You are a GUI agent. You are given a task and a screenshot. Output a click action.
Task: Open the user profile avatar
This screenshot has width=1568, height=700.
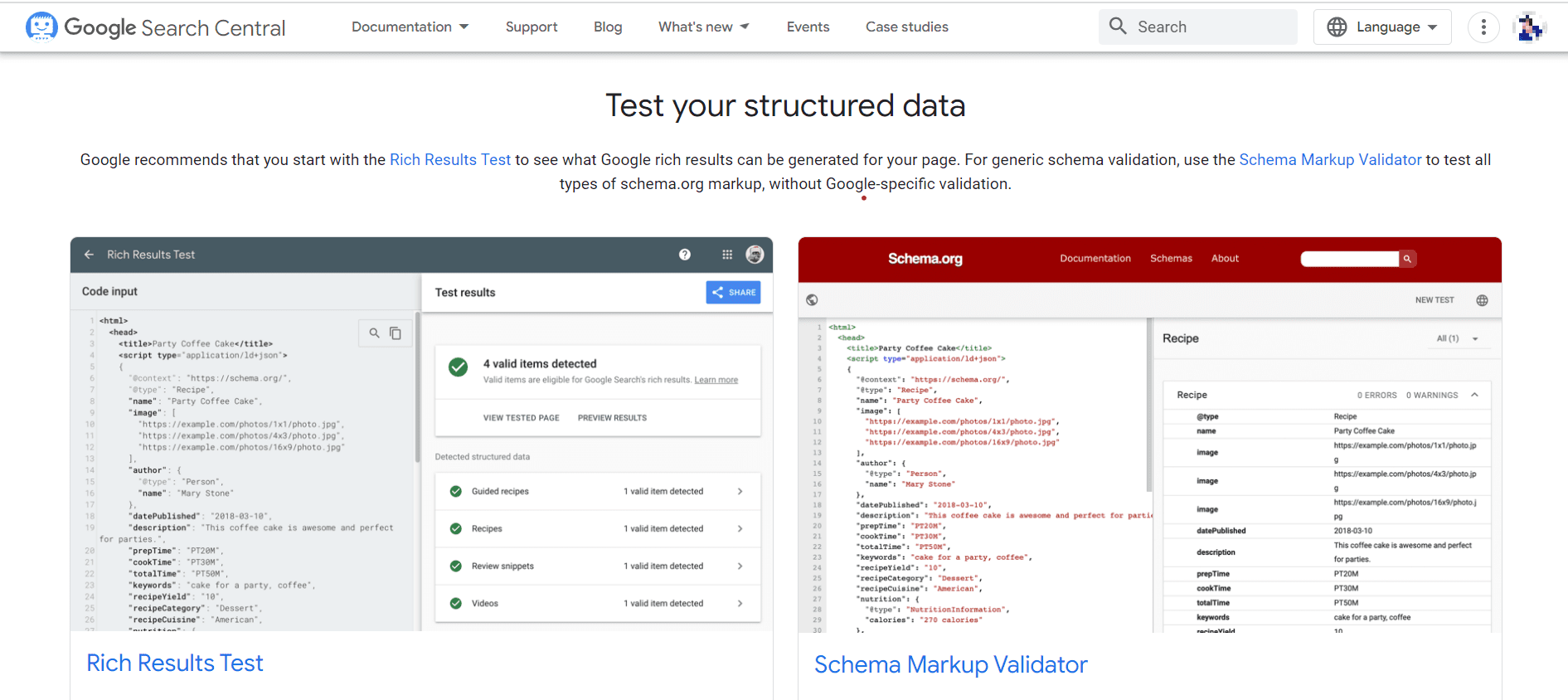pos(1528,27)
